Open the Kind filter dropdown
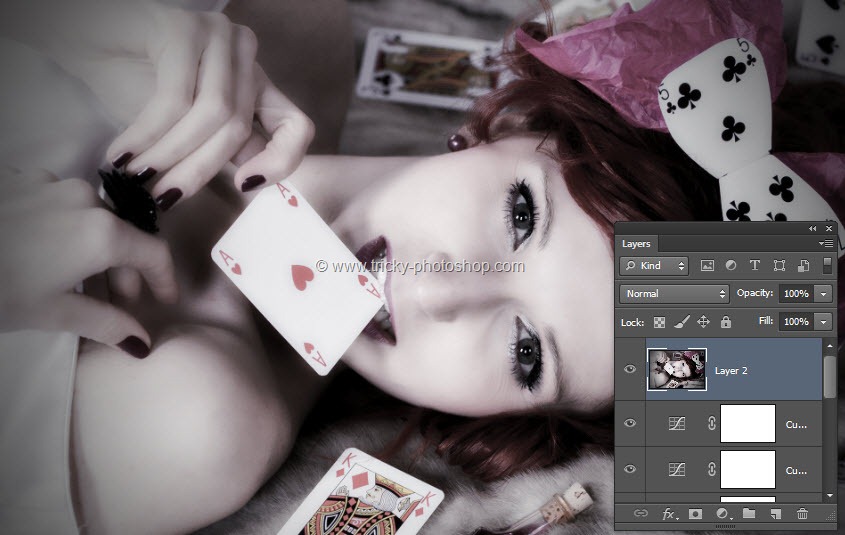This screenshot has width=845, height=535. (x=655, y=266)
